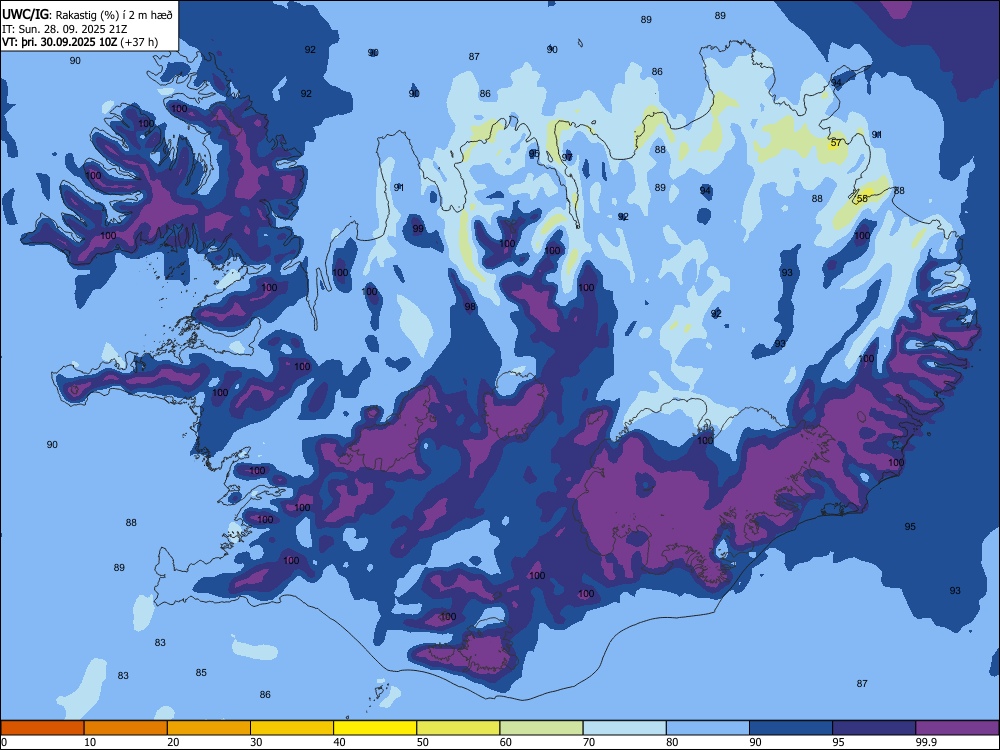
Task: Click the amber 20–30 legend swatch
Action: [x=209, y=728]
